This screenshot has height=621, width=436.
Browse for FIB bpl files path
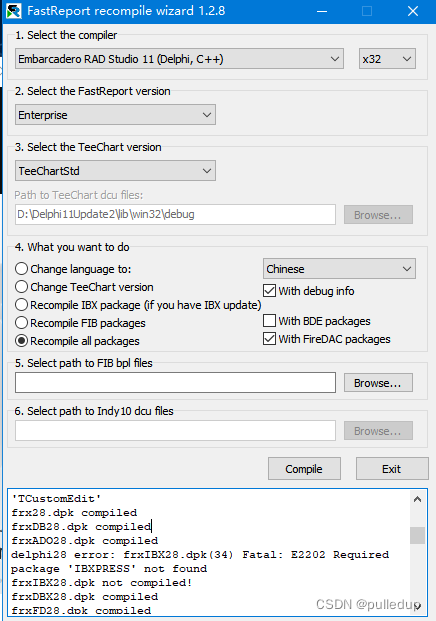pyautogui.click(x=378, y=383)
